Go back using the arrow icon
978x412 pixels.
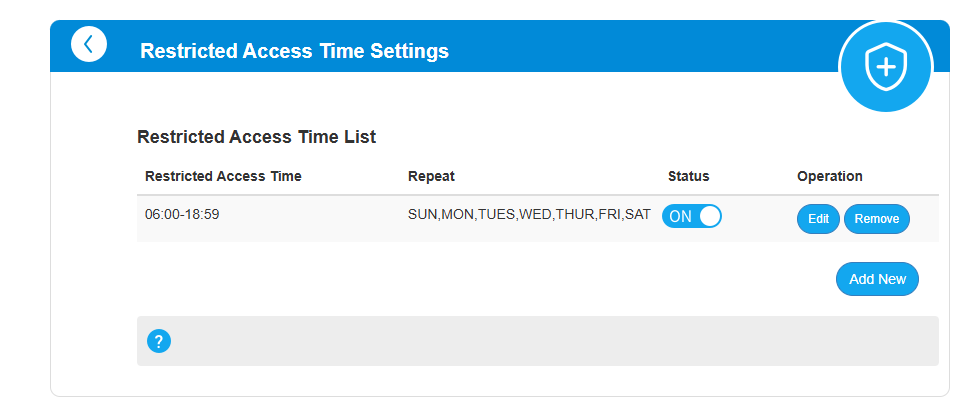point(89,44)
